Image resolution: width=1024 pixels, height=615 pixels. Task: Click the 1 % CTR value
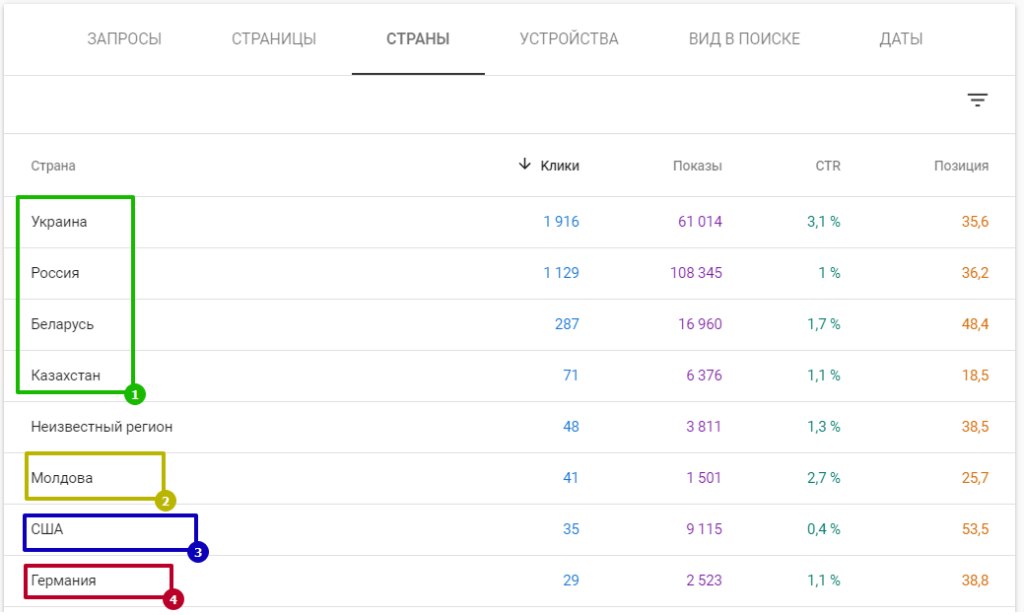[829, 273]
